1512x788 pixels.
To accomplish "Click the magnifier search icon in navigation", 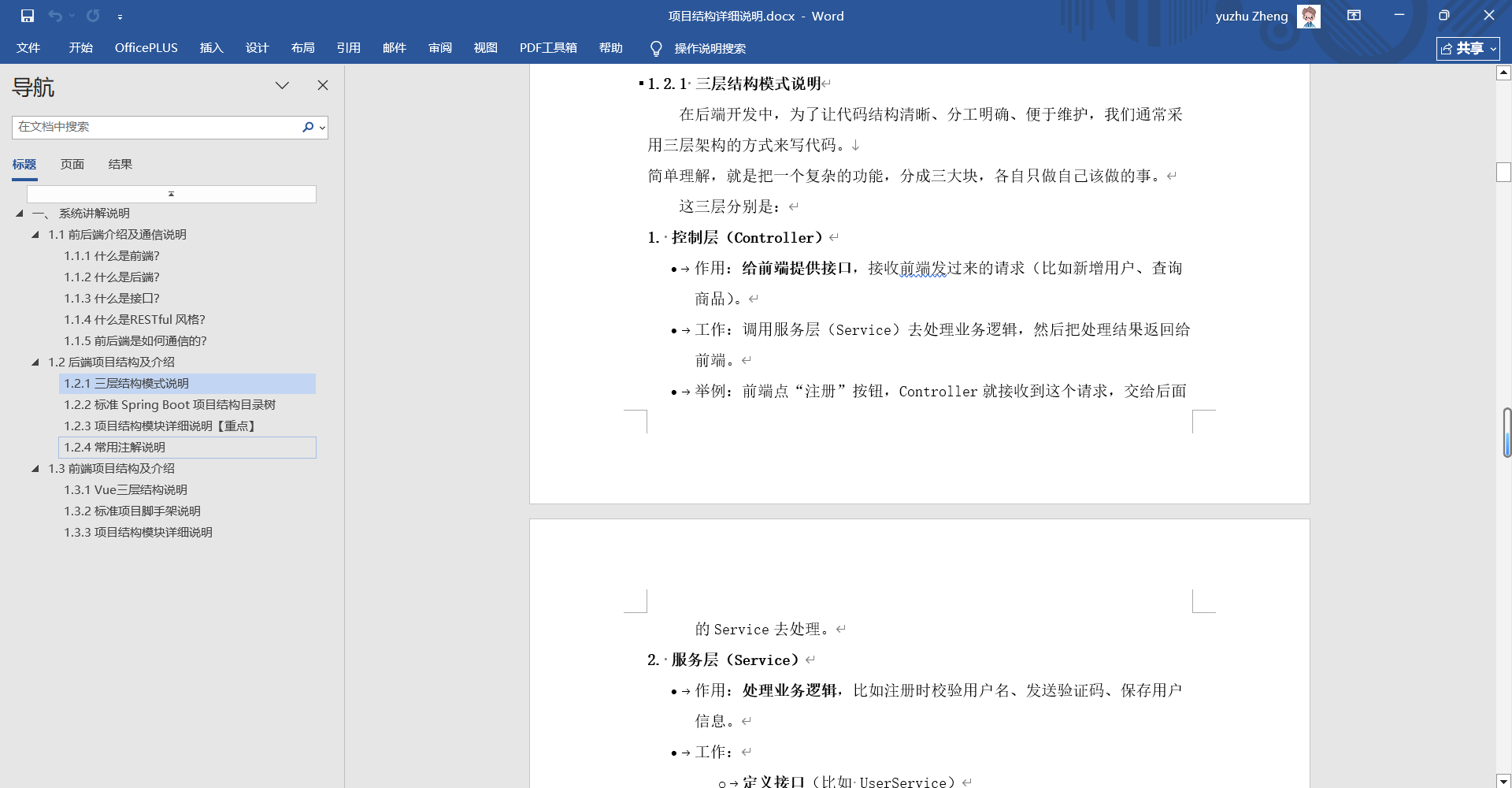I will pos(308,127).
